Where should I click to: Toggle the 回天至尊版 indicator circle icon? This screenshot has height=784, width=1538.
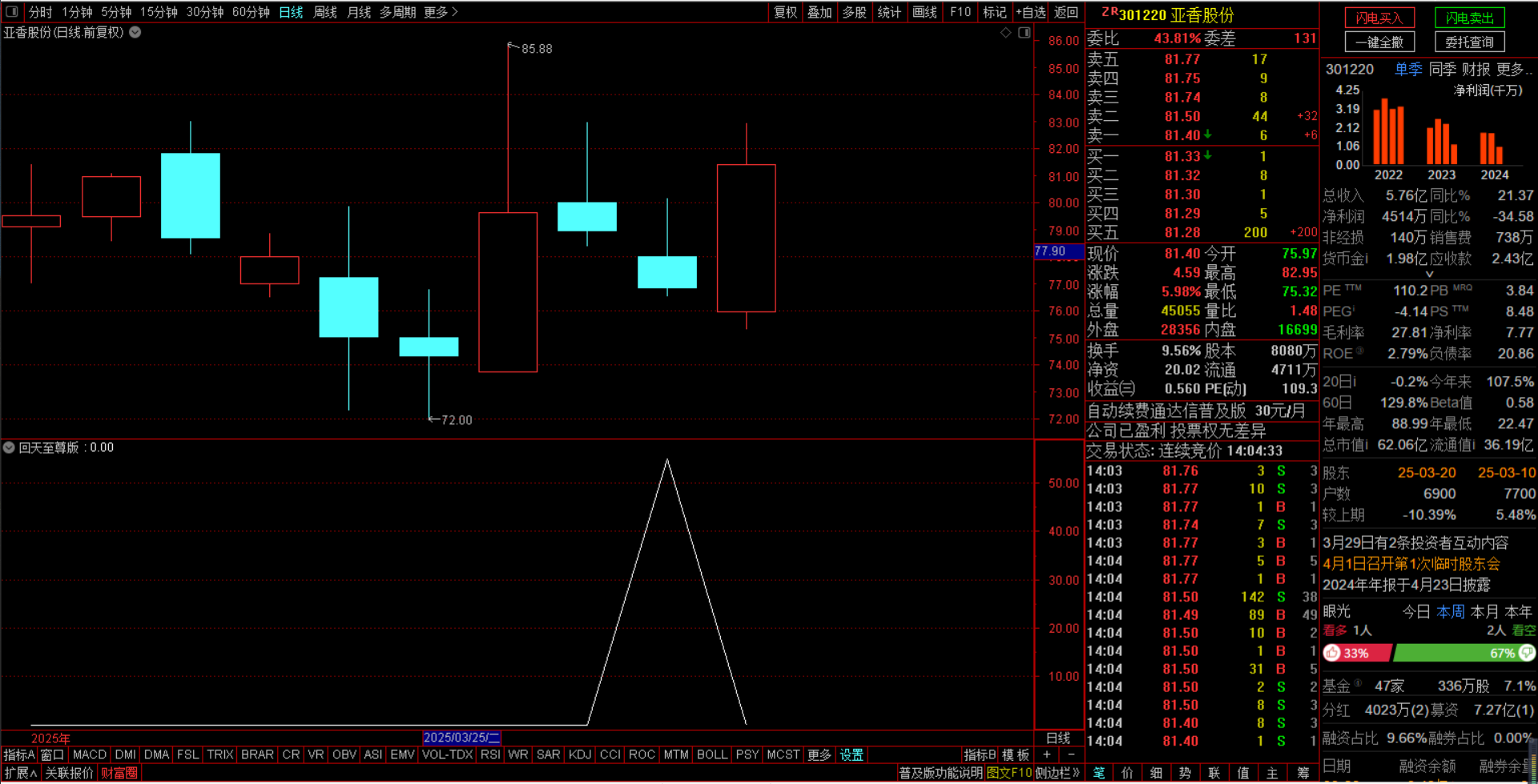pyautogui.click(x=9, y=448)
